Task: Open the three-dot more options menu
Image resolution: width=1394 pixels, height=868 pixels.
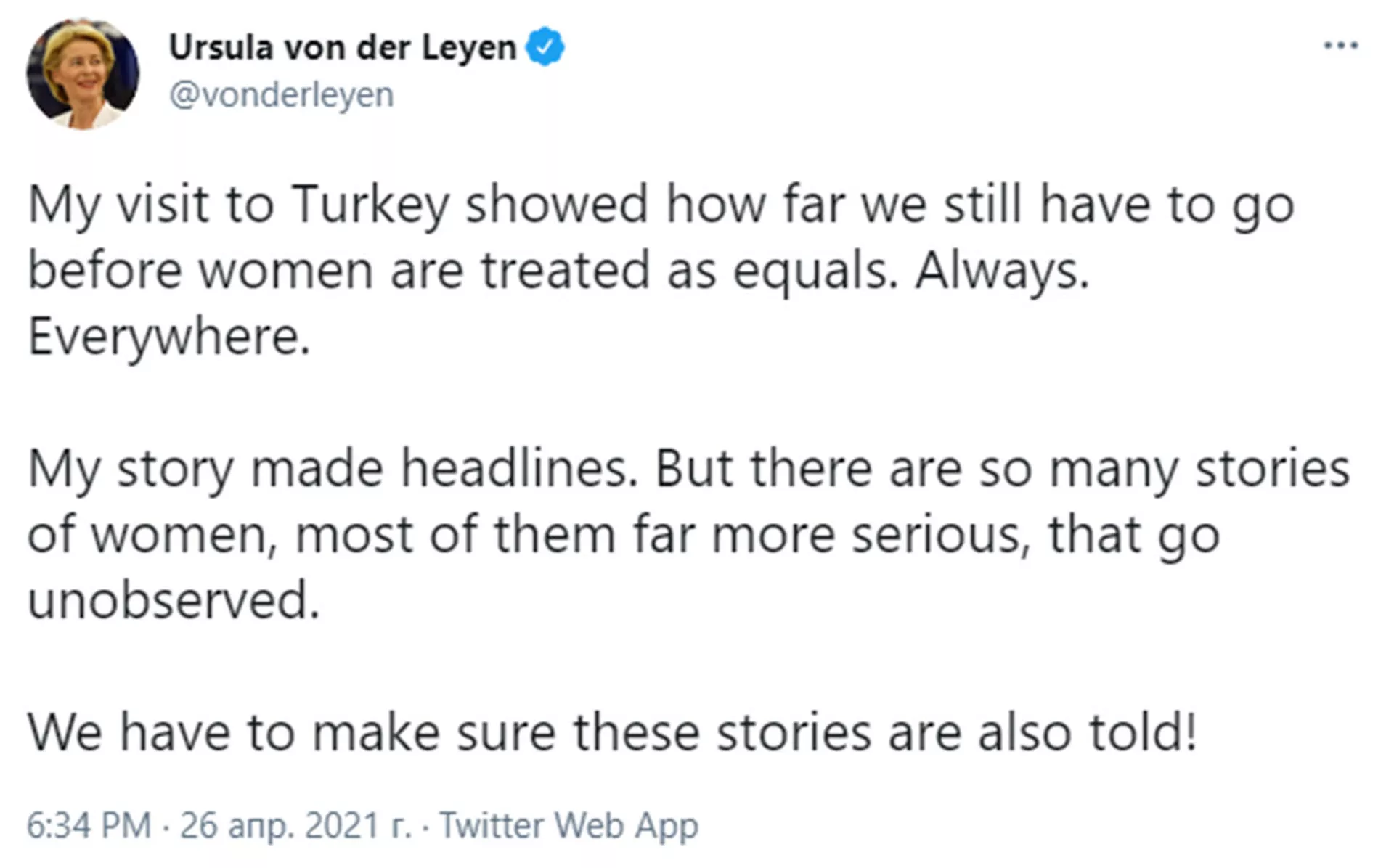Action: [x=1340, y=46]
